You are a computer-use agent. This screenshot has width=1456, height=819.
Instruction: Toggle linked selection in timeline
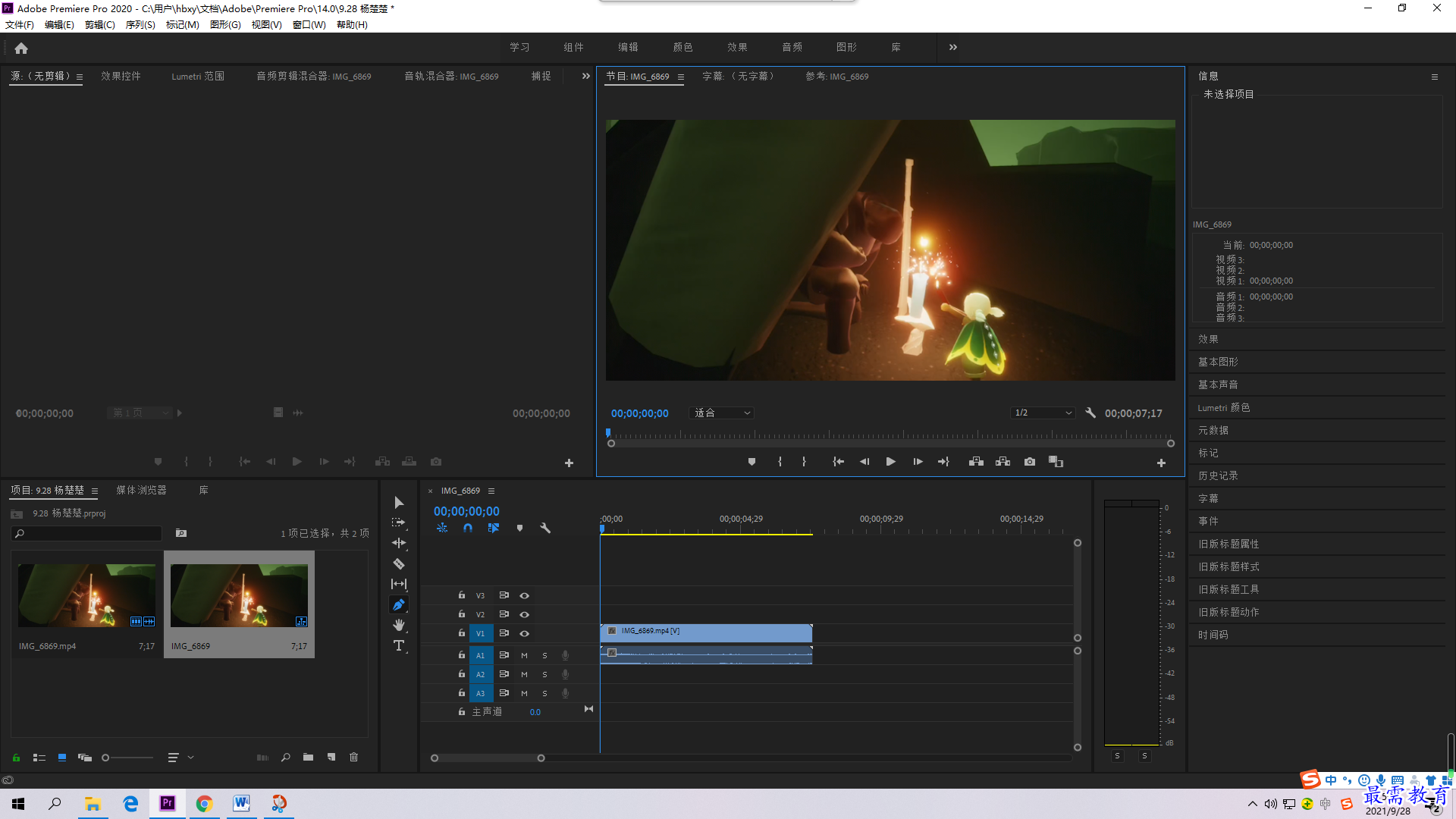click(x=494, y=528)
